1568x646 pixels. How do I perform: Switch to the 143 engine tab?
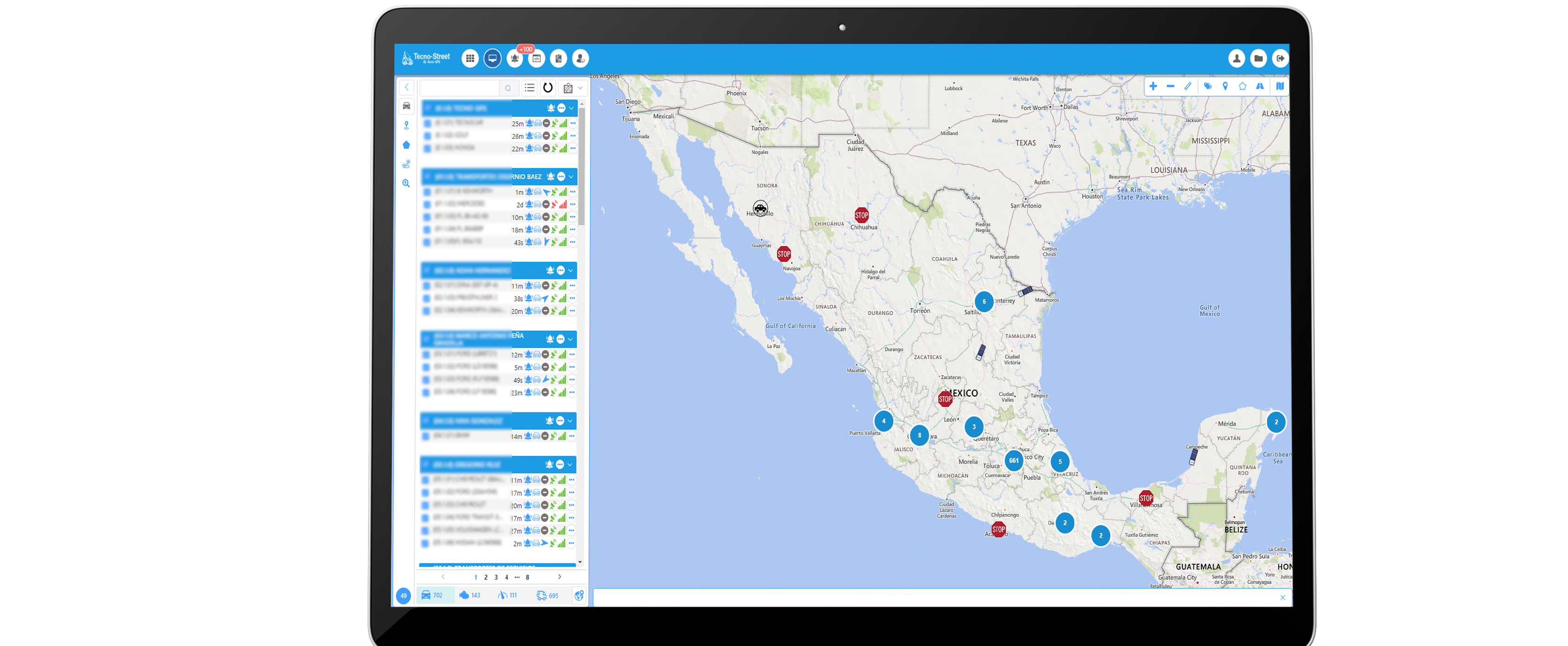coord(469,595)
